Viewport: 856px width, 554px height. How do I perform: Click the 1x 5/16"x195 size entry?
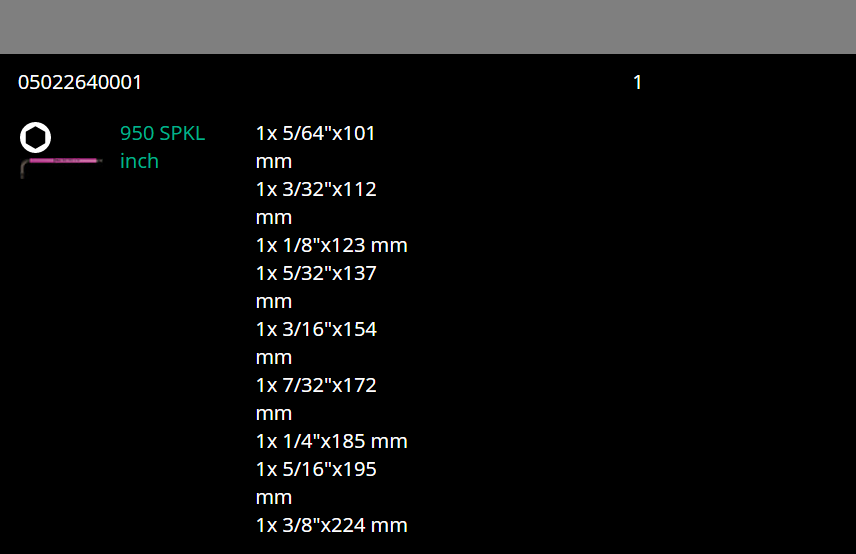[316, 469]
